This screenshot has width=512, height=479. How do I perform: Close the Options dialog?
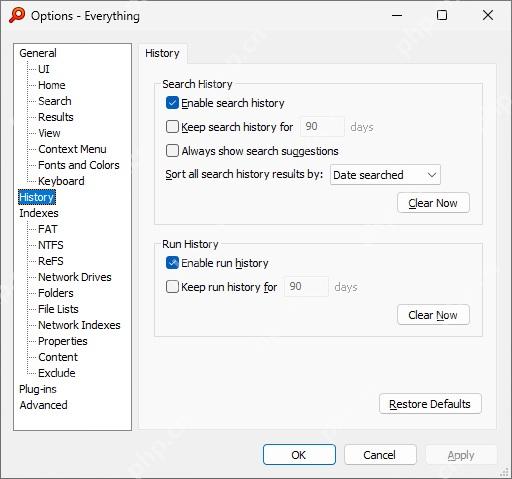point(488,15)
